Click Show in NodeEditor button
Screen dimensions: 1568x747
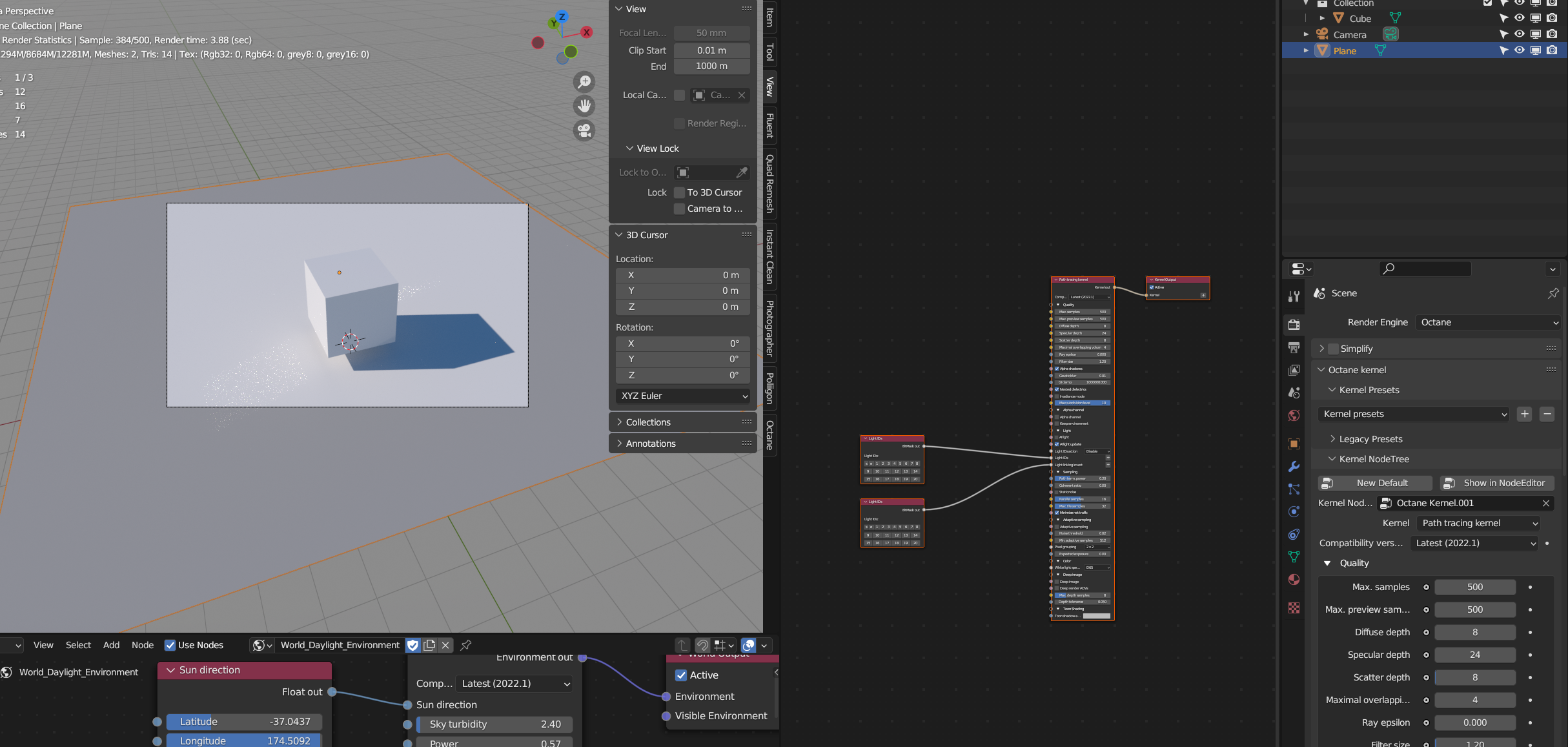click(x=1496, y=483)
